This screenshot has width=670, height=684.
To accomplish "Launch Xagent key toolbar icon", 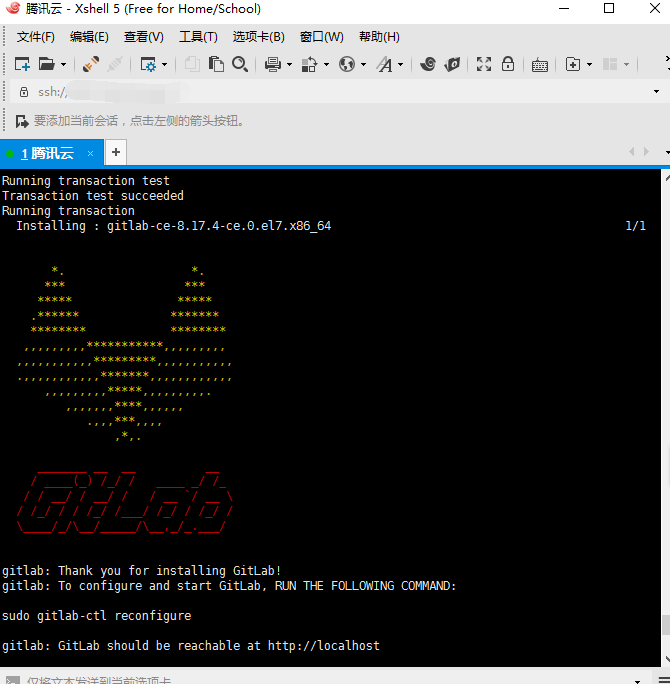I will [452, 65].
